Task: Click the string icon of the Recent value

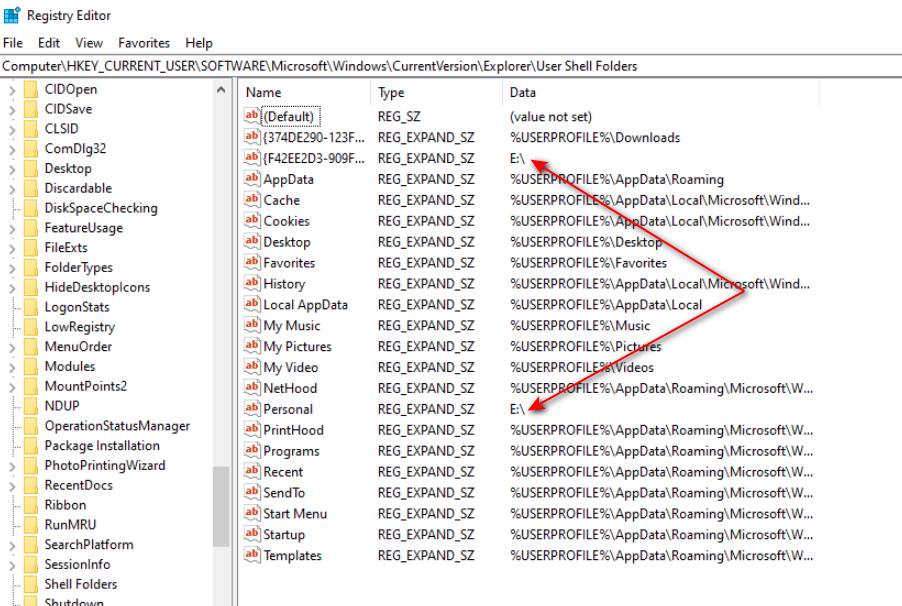Action: [251, 471]
